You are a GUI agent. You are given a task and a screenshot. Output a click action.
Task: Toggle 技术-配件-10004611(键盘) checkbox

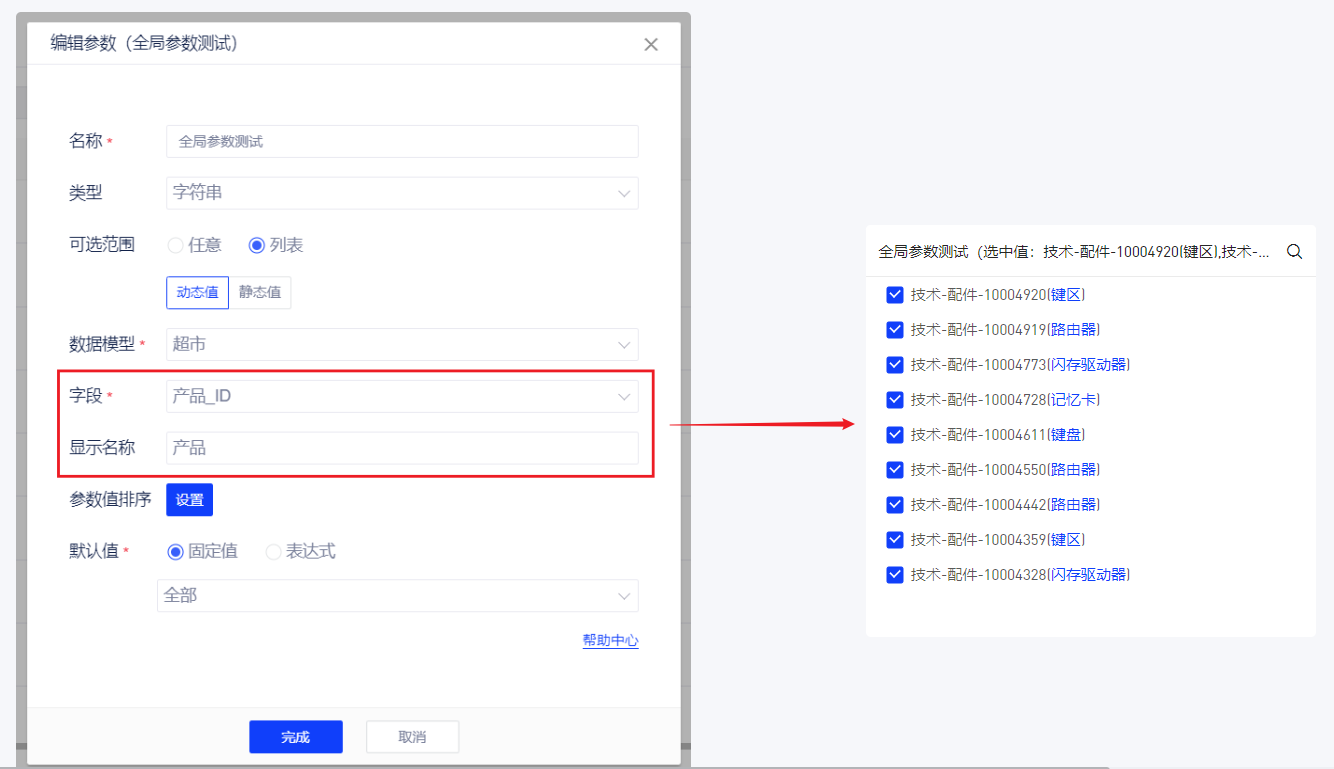click(895, 435)
